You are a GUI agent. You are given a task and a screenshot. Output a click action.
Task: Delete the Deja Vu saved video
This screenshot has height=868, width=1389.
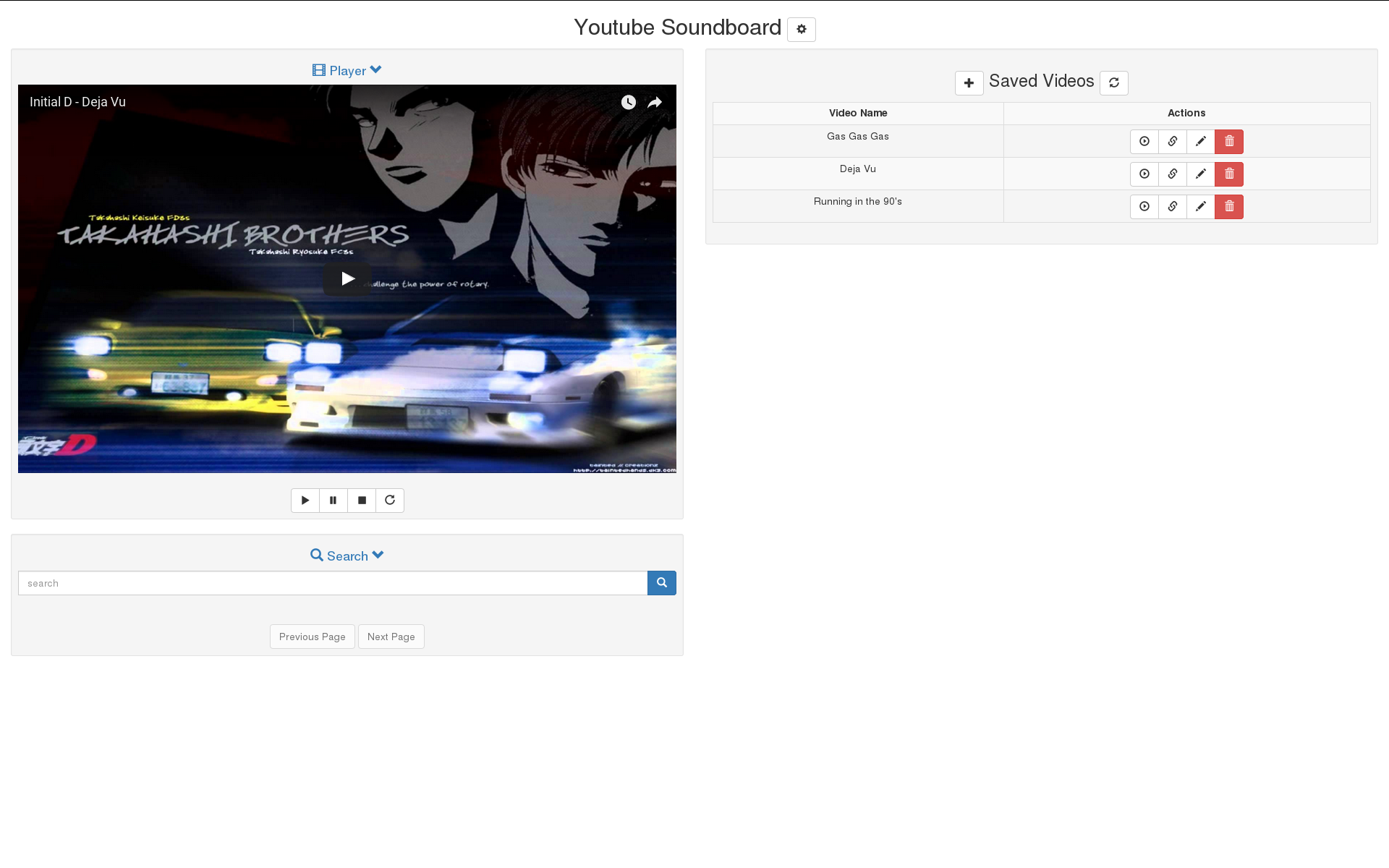(x=1228, y=174)
